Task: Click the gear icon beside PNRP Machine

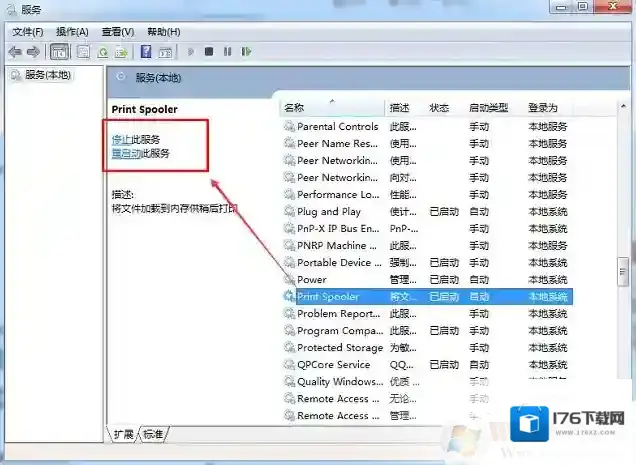Action: tap(289, 245)
